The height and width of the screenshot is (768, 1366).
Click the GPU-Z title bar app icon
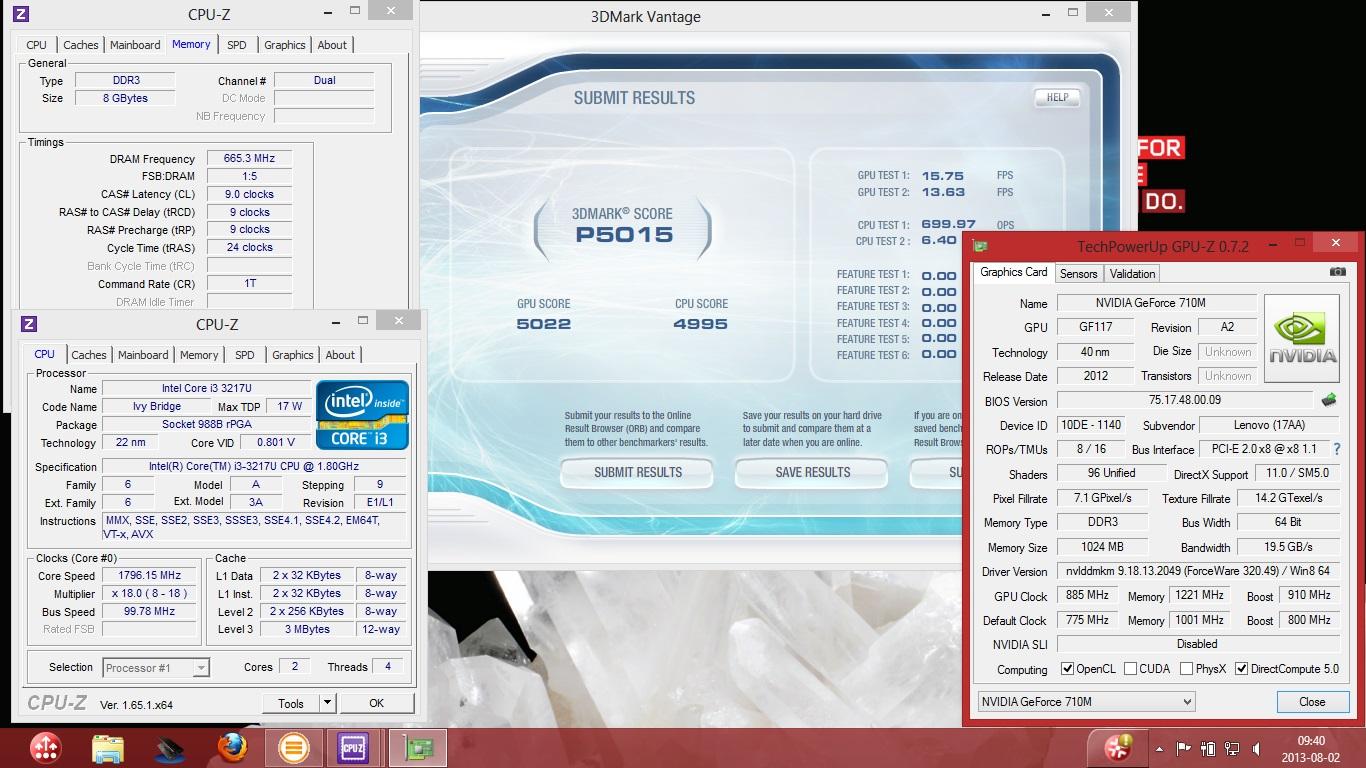tap(981, 246)
